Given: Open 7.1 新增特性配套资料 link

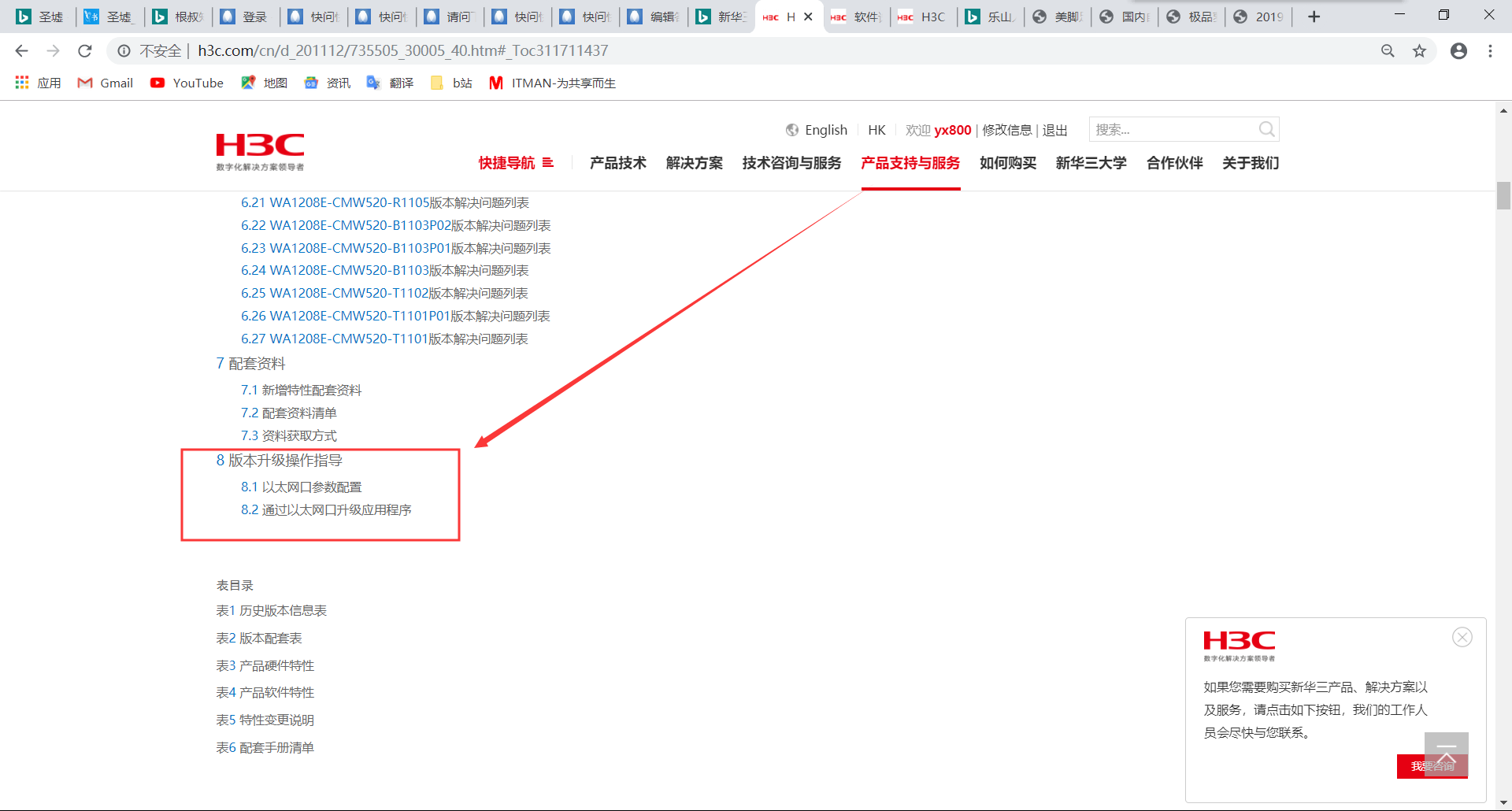Looking at the screenshot, I should click(x=302, y=391).
